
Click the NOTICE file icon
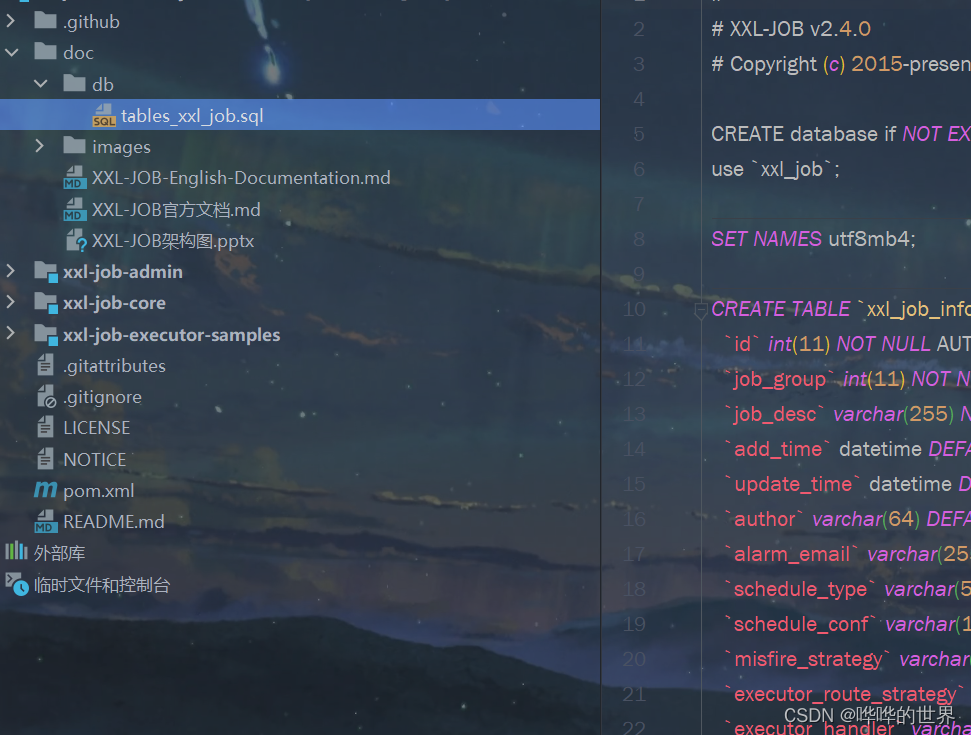click(45, 458)
